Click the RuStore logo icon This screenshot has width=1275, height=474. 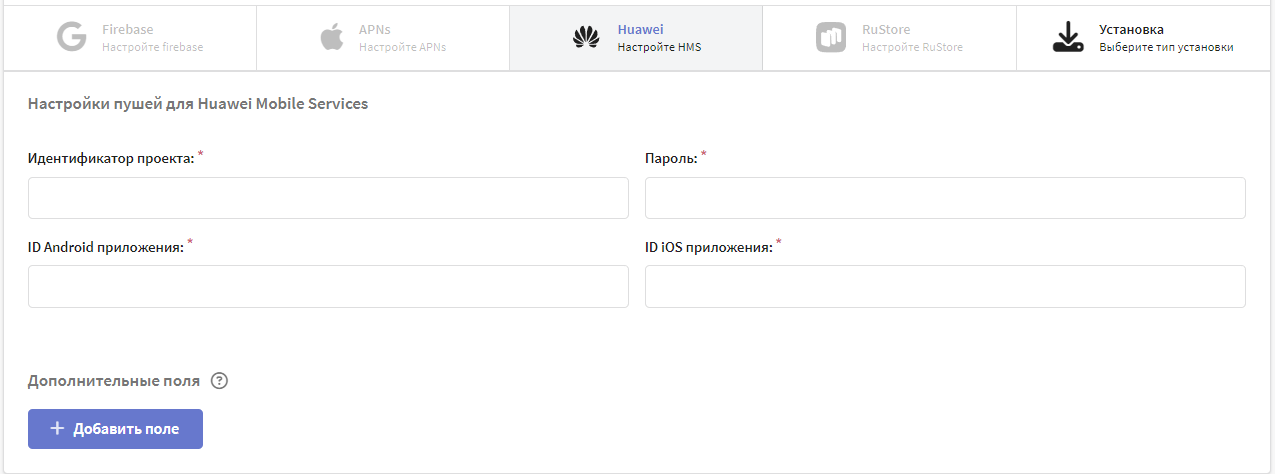[831, 38]
